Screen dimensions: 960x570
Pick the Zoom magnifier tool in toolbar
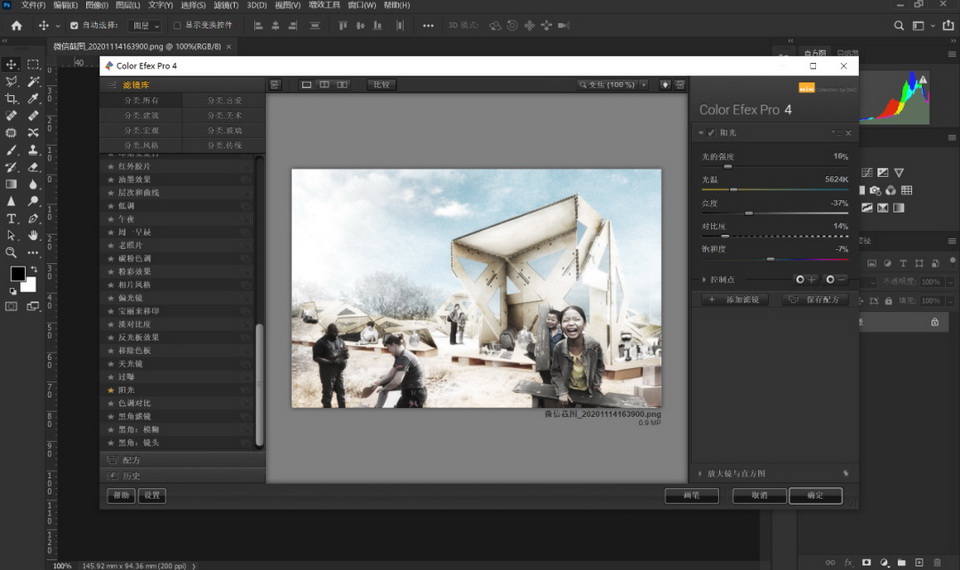pos(12,252)
